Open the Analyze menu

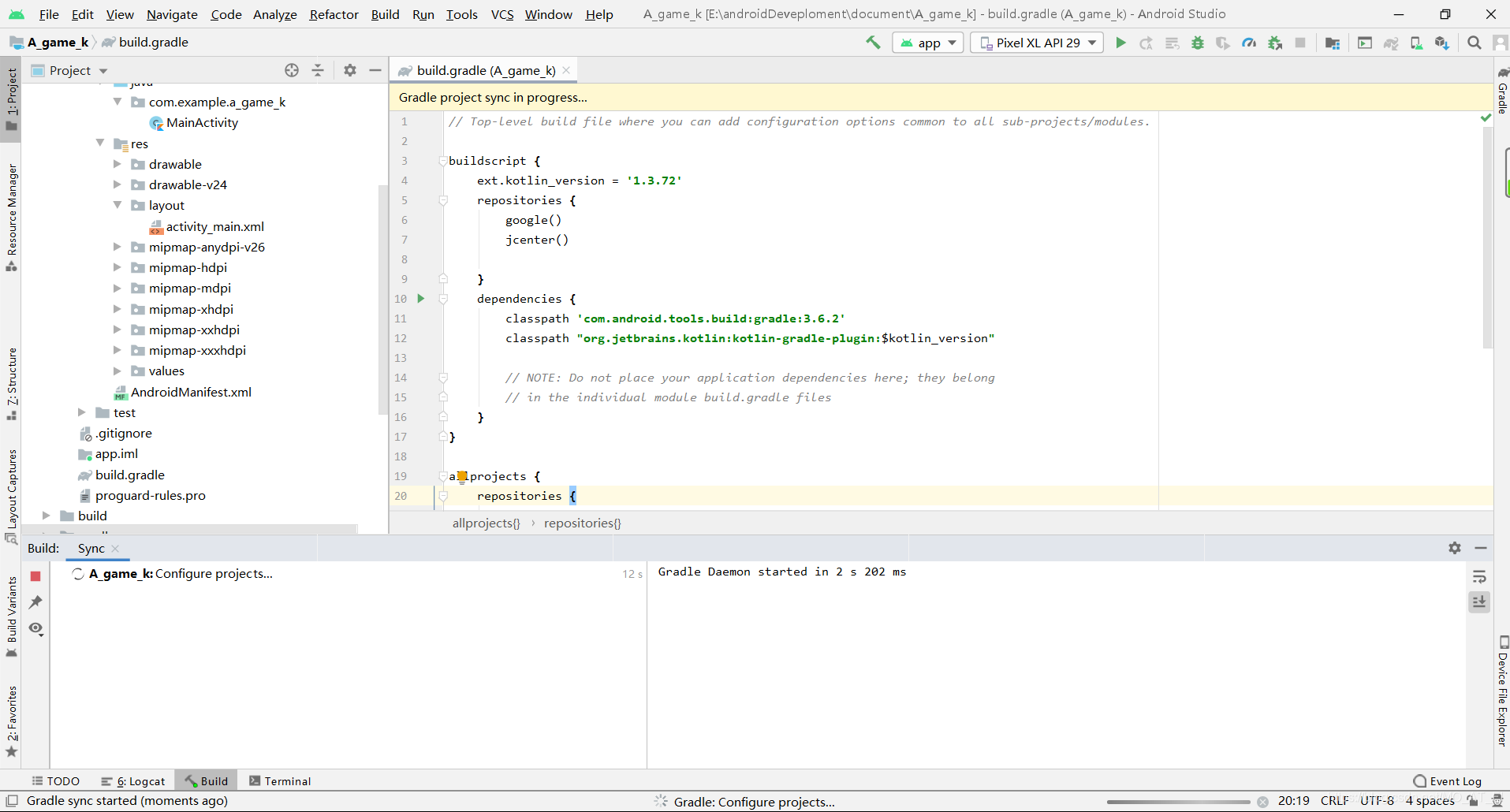click(x=274, y=14)
